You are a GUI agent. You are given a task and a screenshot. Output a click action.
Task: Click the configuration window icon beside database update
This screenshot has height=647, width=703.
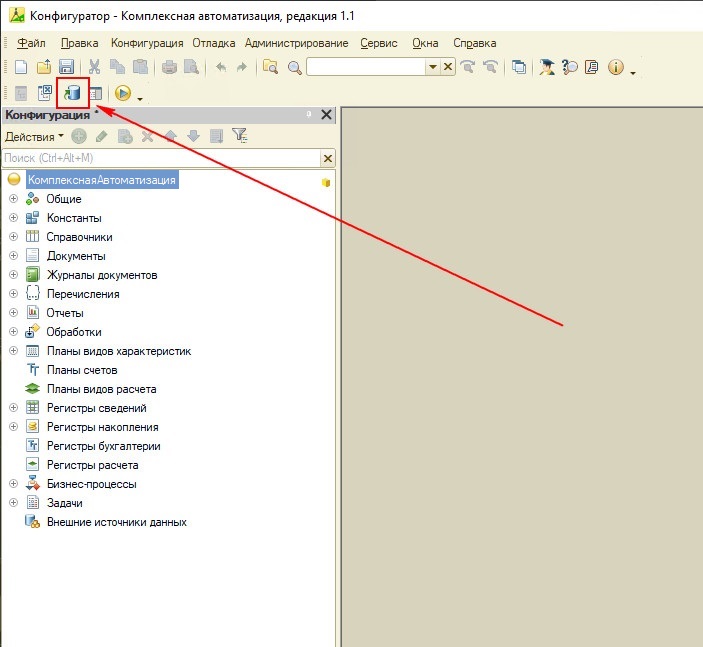tap(95, 93)
